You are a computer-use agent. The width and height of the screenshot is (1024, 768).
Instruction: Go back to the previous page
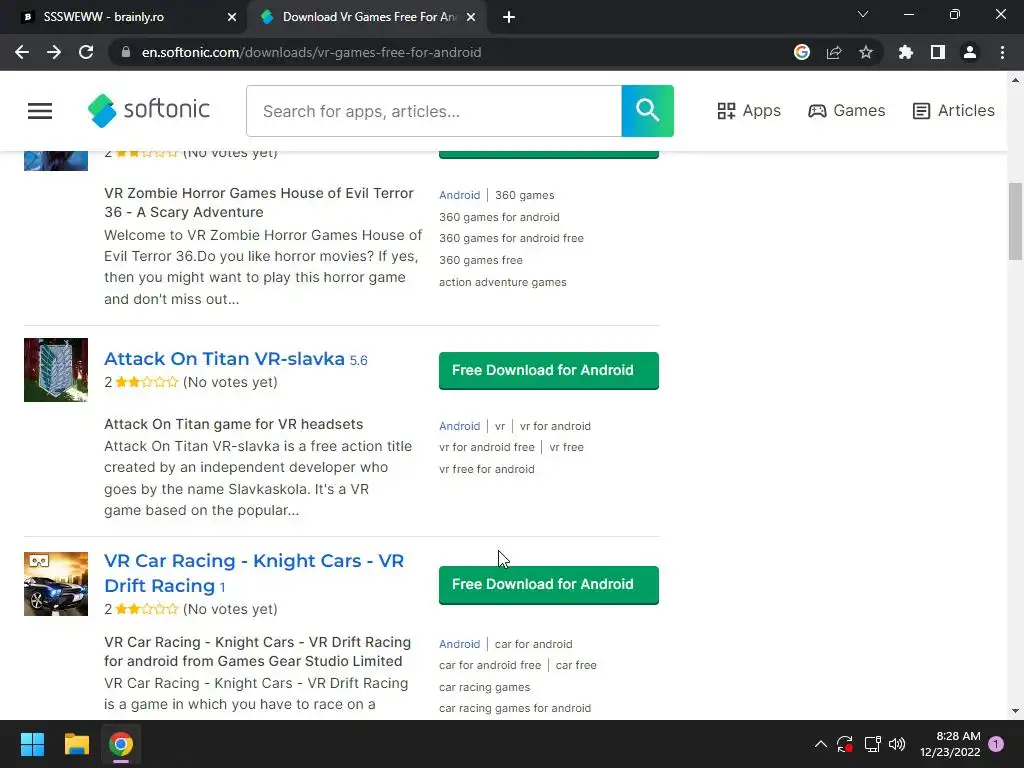coord(22,52)
